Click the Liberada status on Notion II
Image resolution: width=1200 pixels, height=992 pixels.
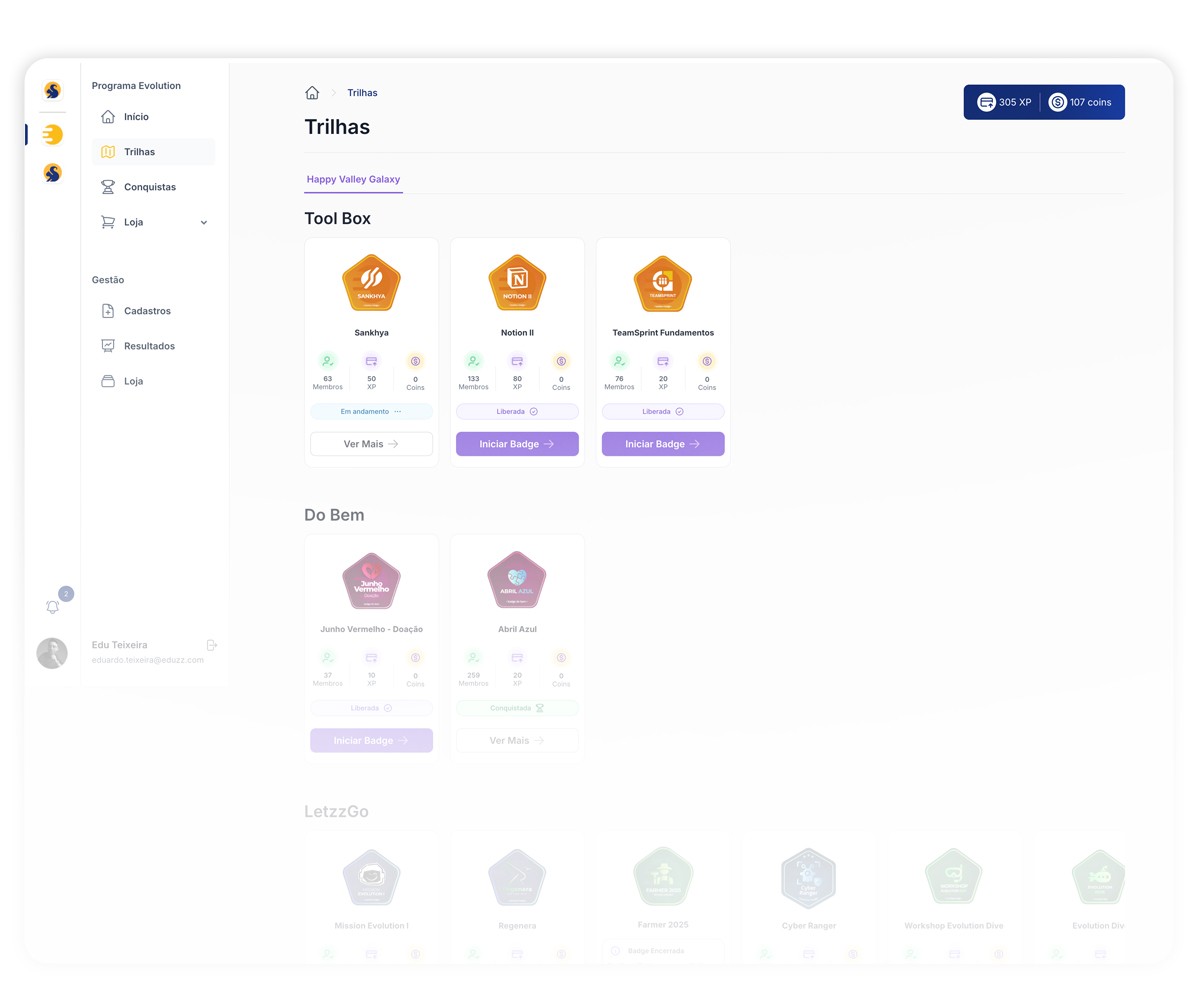(517, 411)
